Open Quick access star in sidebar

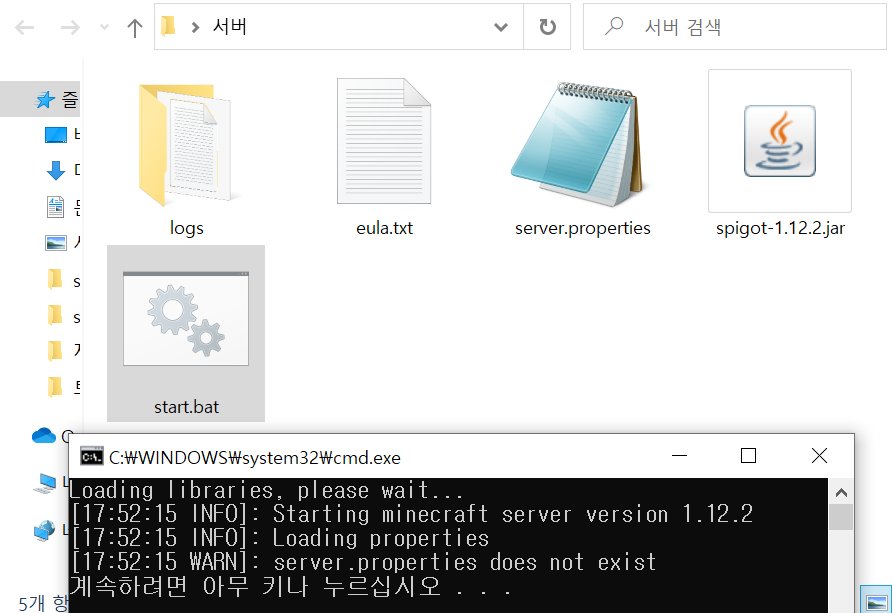coord(45,100)
